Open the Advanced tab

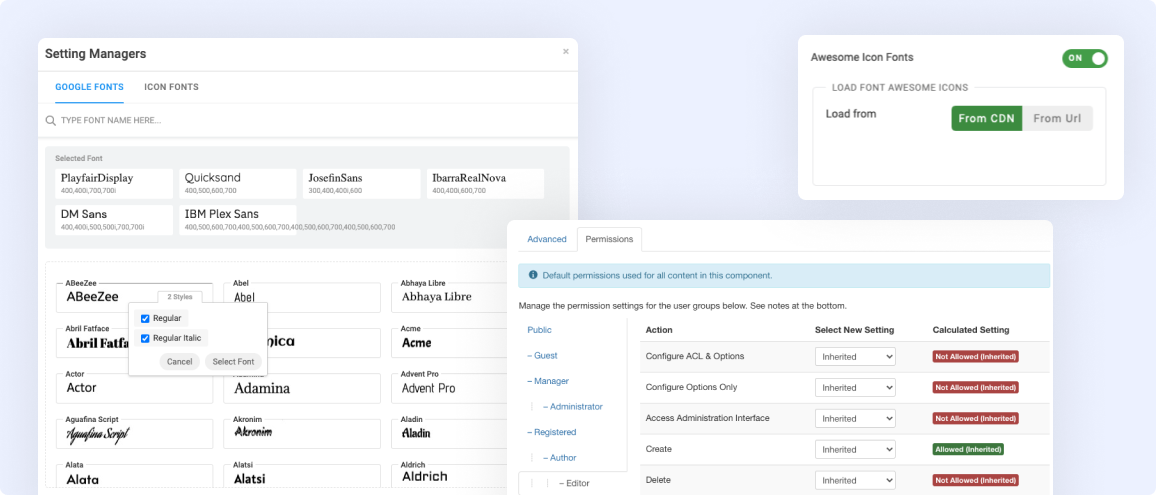pyautogui.click(x=546, y=239)
